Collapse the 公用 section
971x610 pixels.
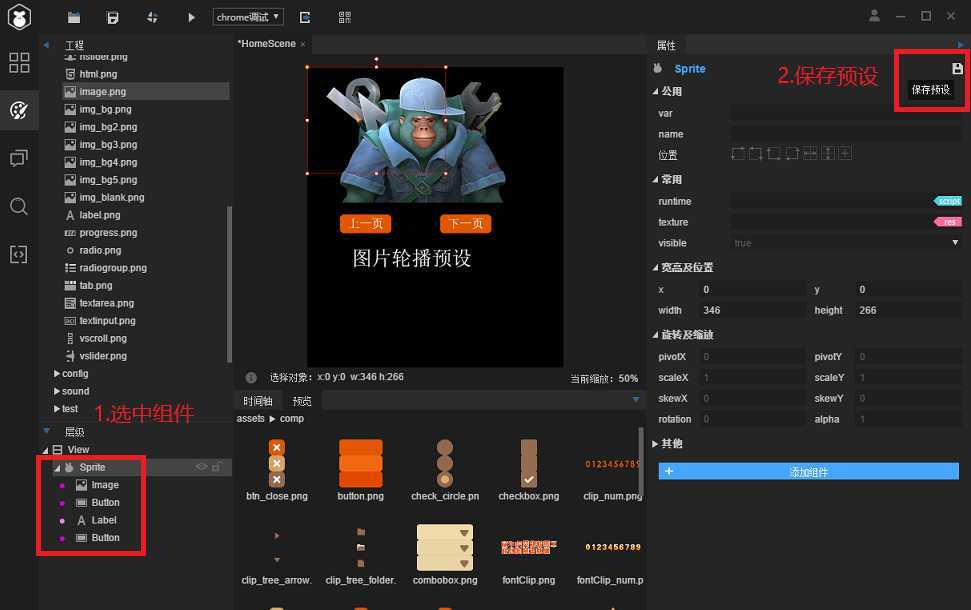click(655, 91)
